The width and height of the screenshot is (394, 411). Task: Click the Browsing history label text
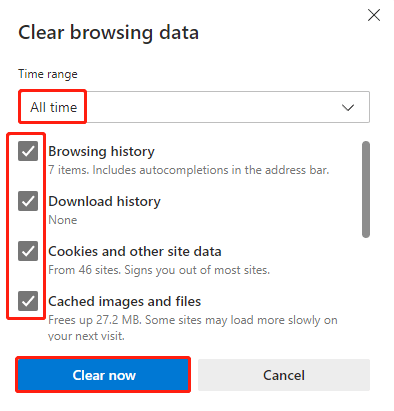(x=101, y=151)
